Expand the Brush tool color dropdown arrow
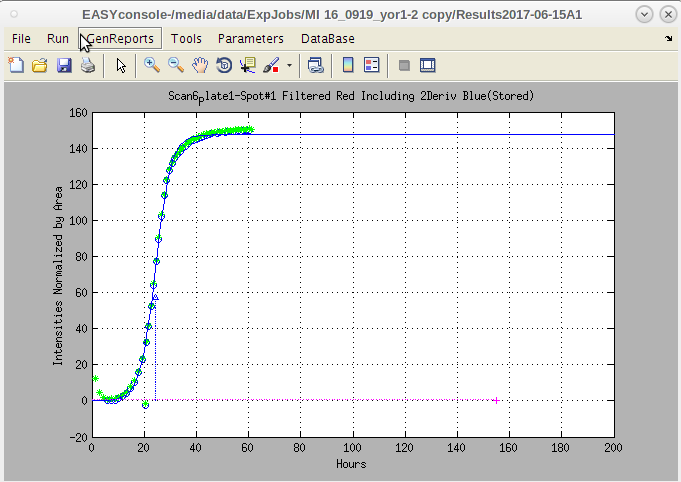This screenshot has width=681, height=482. pos(289,65)
